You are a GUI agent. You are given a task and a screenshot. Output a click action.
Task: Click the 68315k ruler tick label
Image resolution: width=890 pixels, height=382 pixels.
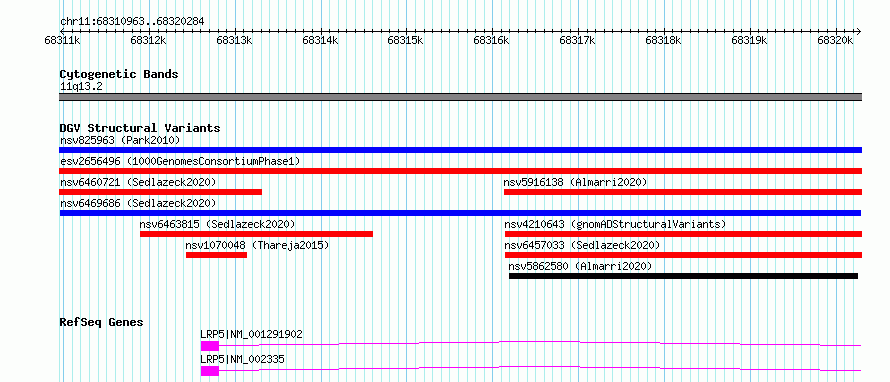(x=405, y=40)
